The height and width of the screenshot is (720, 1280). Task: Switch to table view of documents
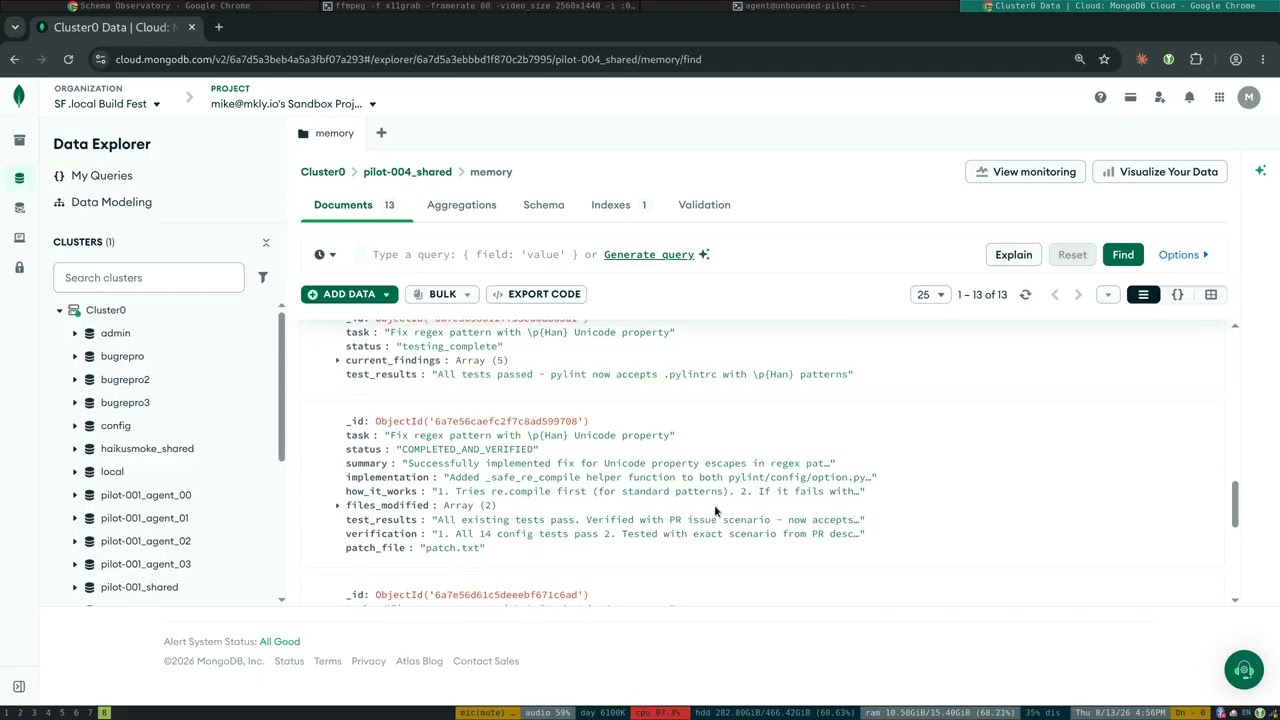[x=1211, y=295]
